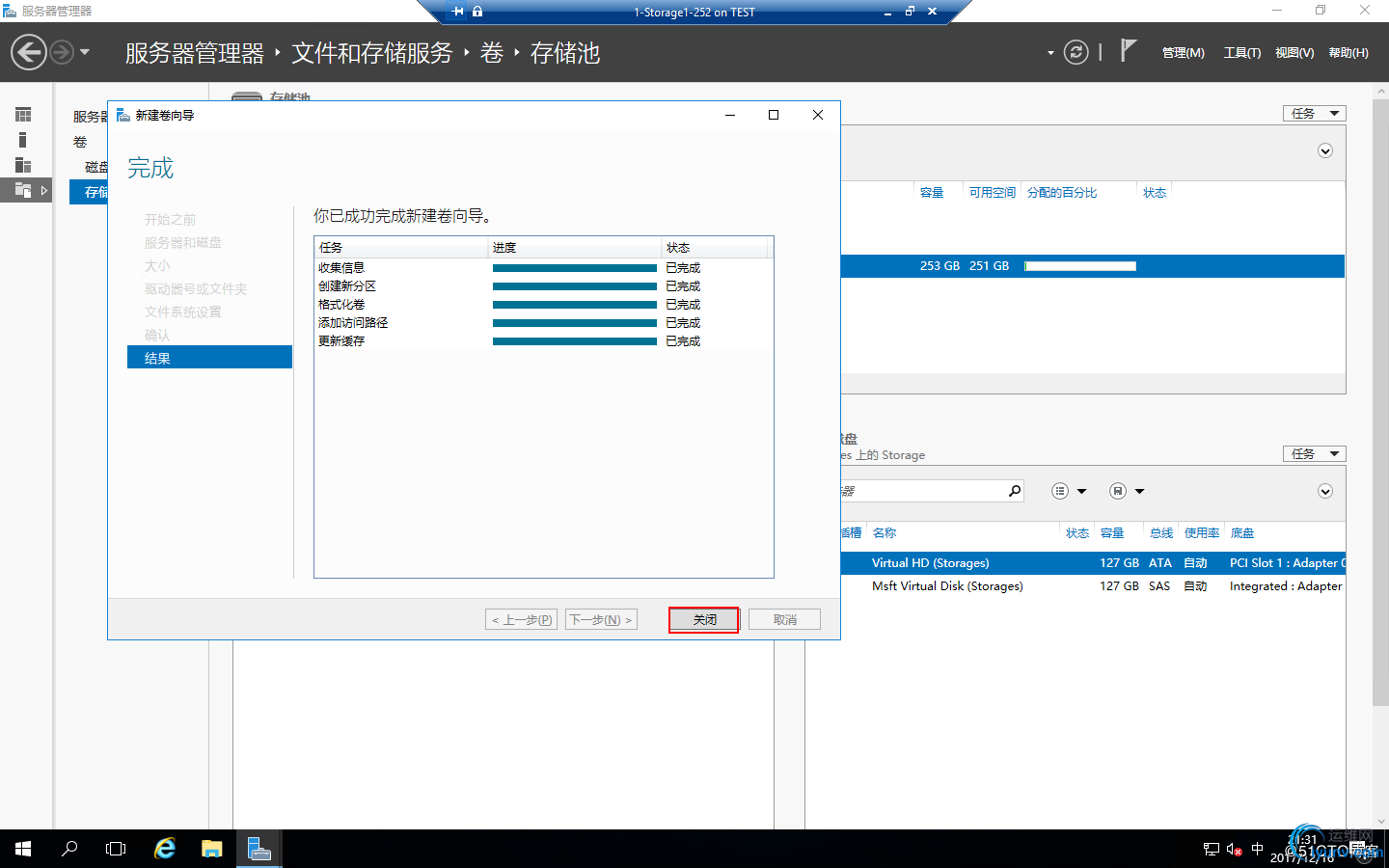
Task: Click 卷 in the left navigation pane
Action: click(80, 142)
